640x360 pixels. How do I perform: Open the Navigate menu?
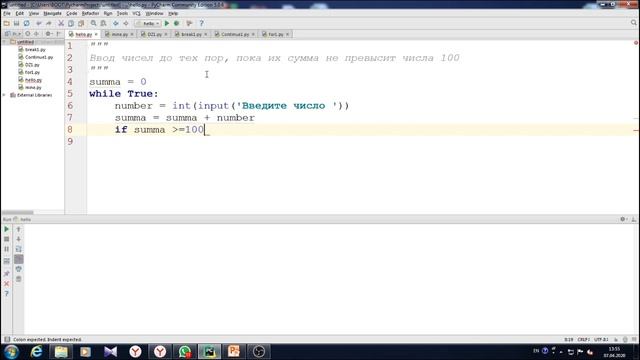(x=53, y=13)
